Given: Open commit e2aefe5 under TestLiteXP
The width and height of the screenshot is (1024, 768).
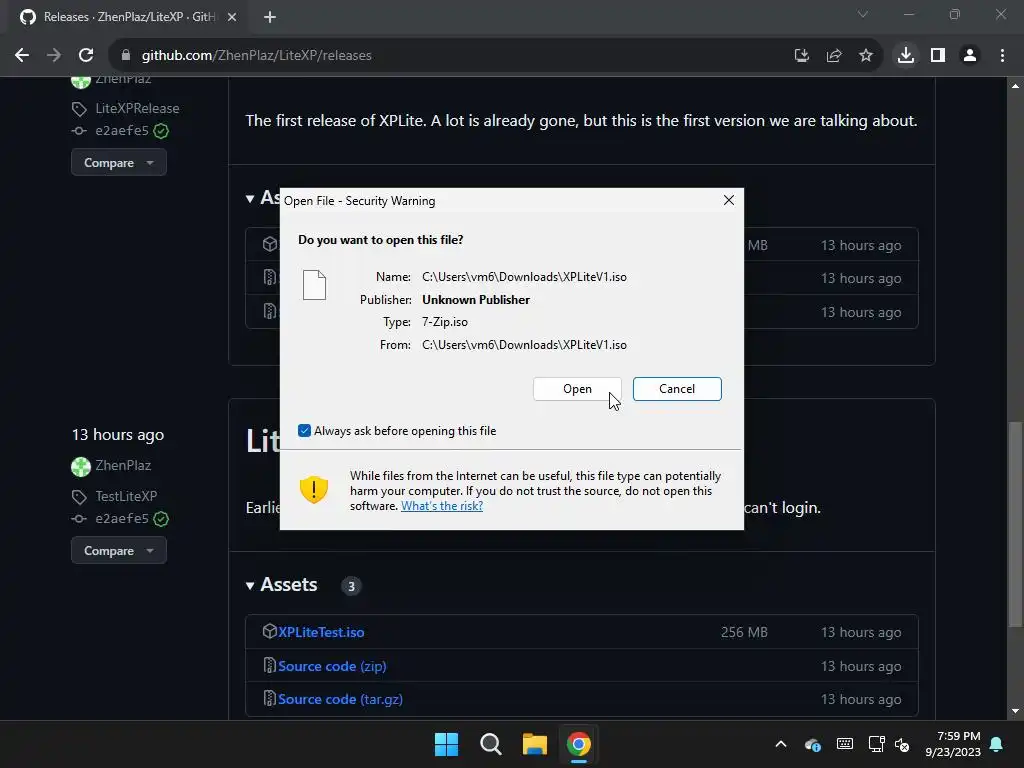Looking at the screenshot, I should [122, 519].
